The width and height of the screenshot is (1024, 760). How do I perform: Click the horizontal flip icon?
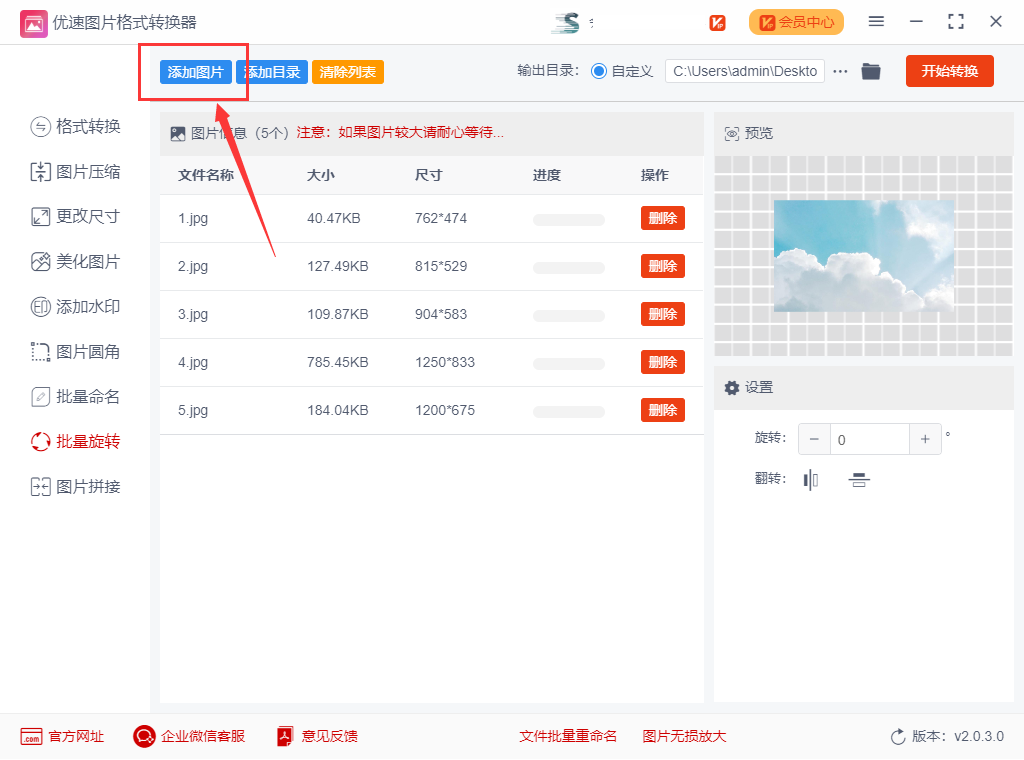click(811, 480)
